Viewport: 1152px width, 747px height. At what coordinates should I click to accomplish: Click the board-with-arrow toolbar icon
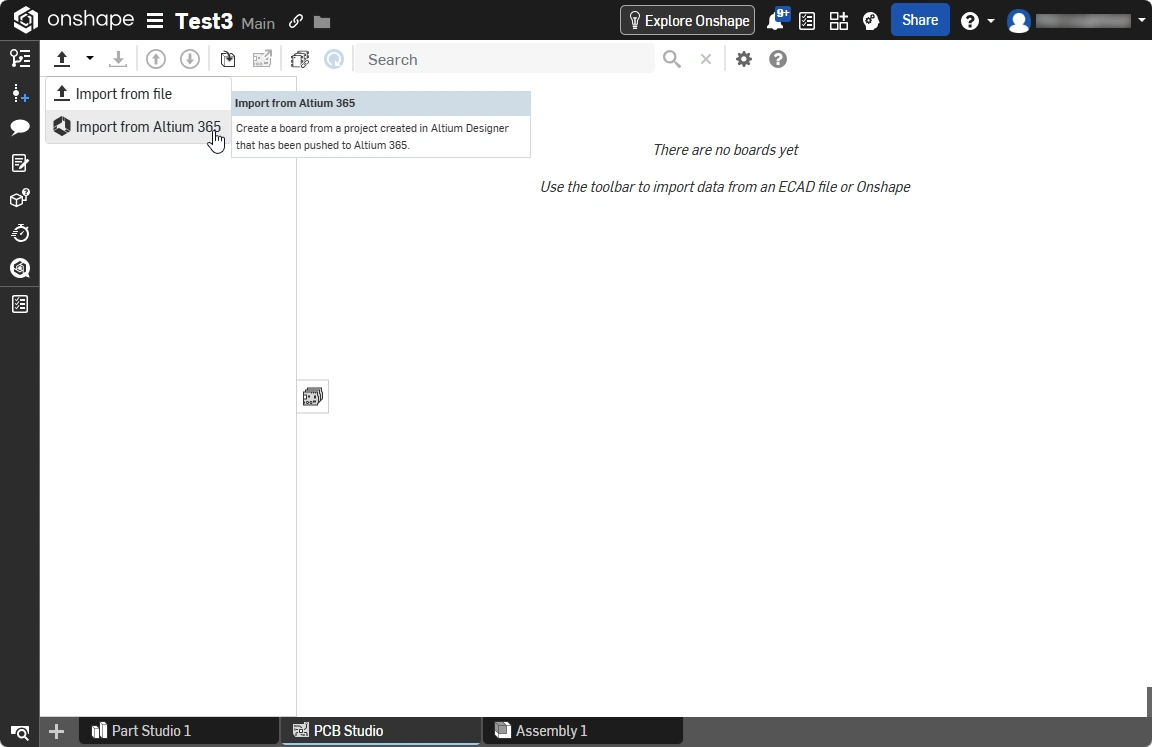coord(262,59)
